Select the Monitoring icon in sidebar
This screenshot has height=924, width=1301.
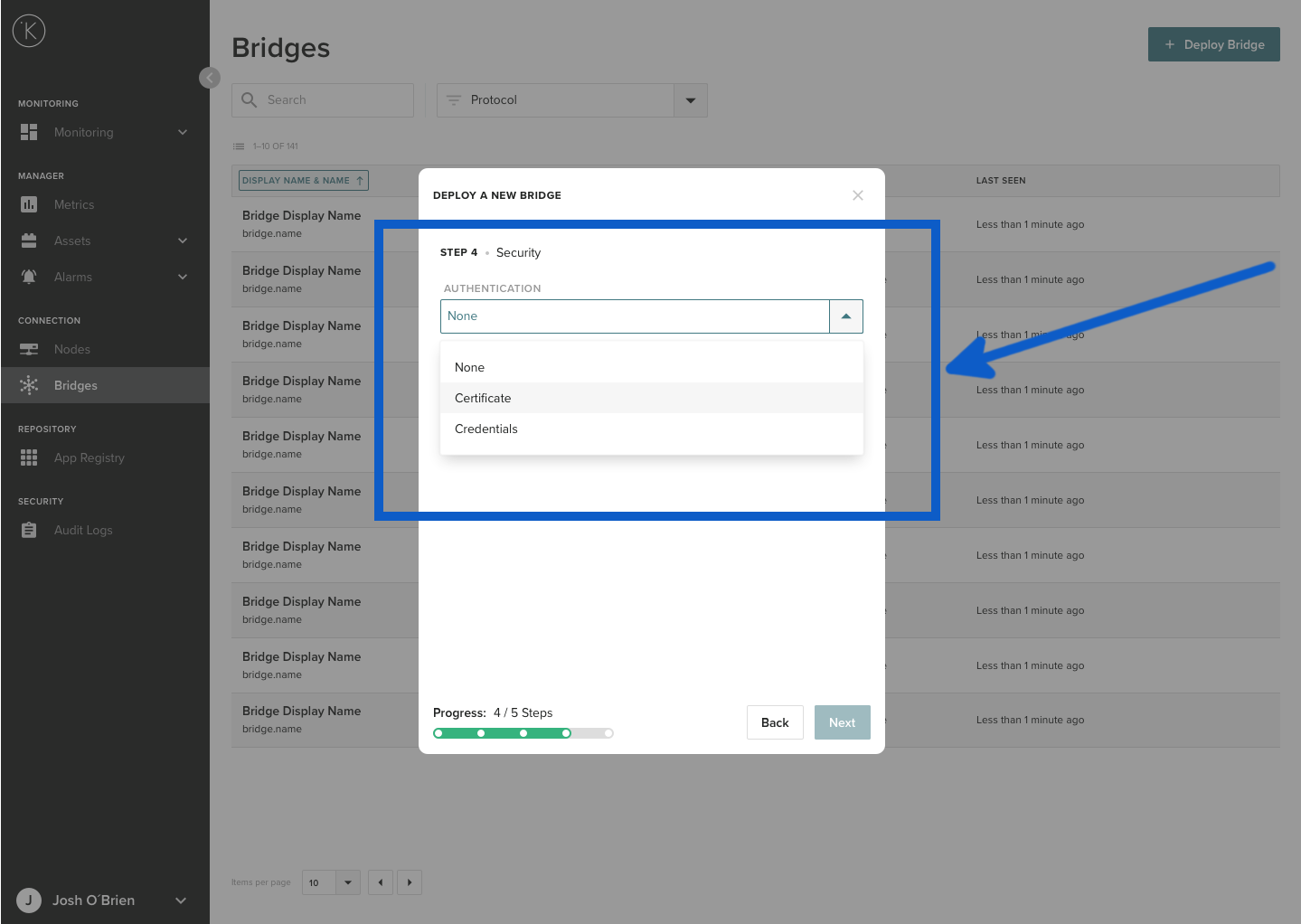coord(28,132)
